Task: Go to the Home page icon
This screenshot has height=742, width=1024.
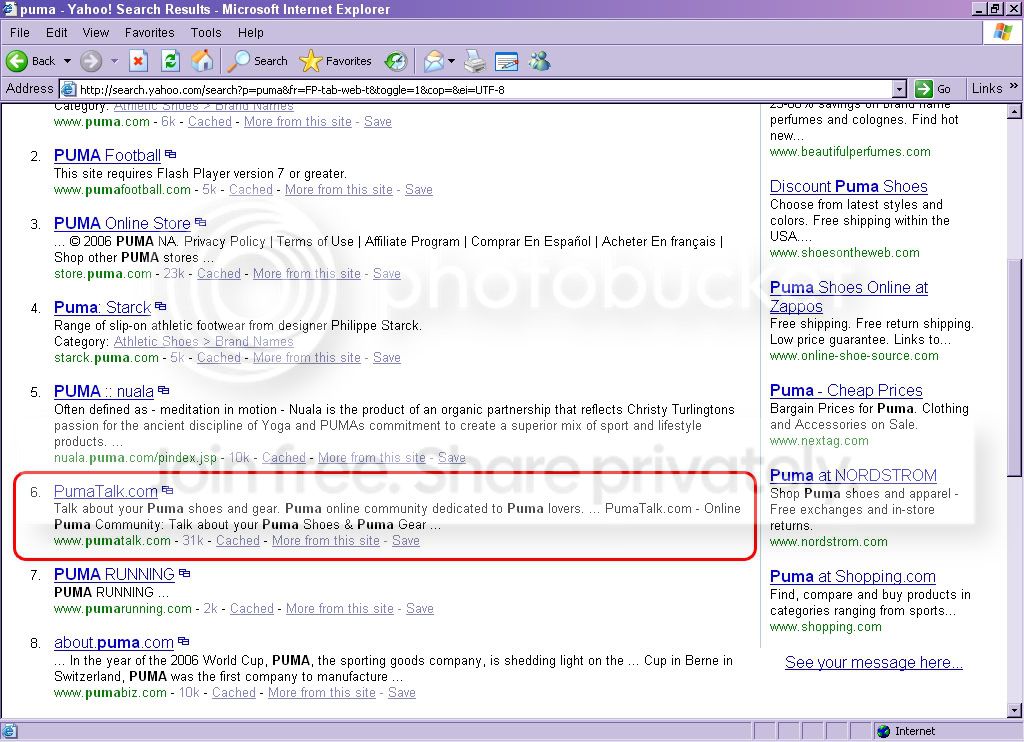Action: click(x=202, y=61)
